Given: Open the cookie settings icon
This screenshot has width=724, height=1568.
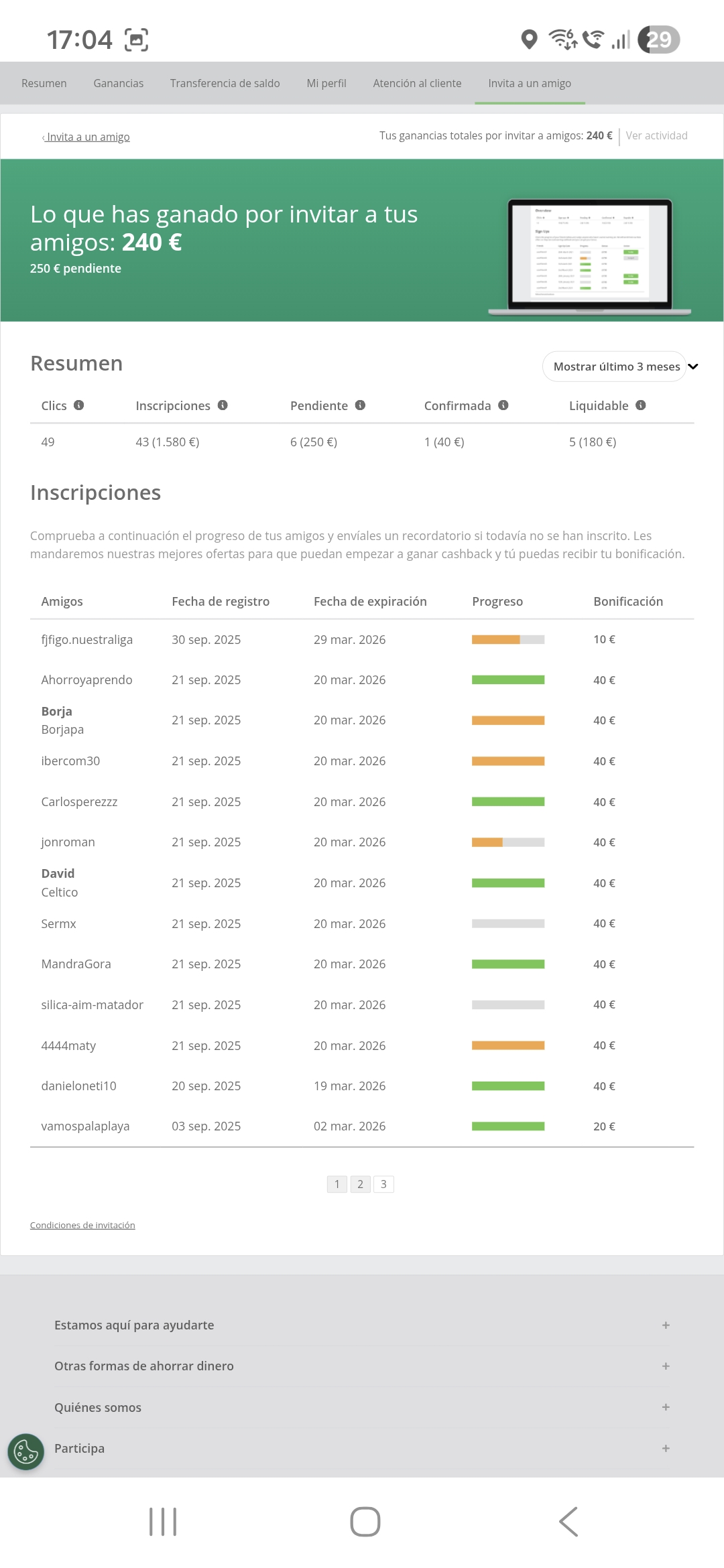Looking at the screenshot, I should (25, 1451).
